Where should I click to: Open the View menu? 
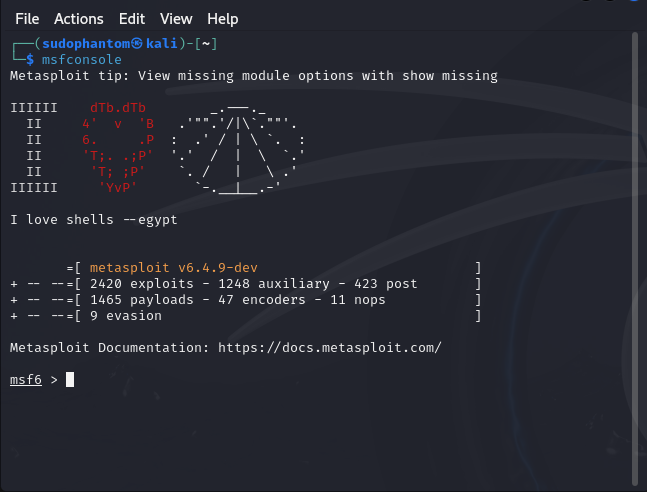pyautogui.click(x=176, y=19)
